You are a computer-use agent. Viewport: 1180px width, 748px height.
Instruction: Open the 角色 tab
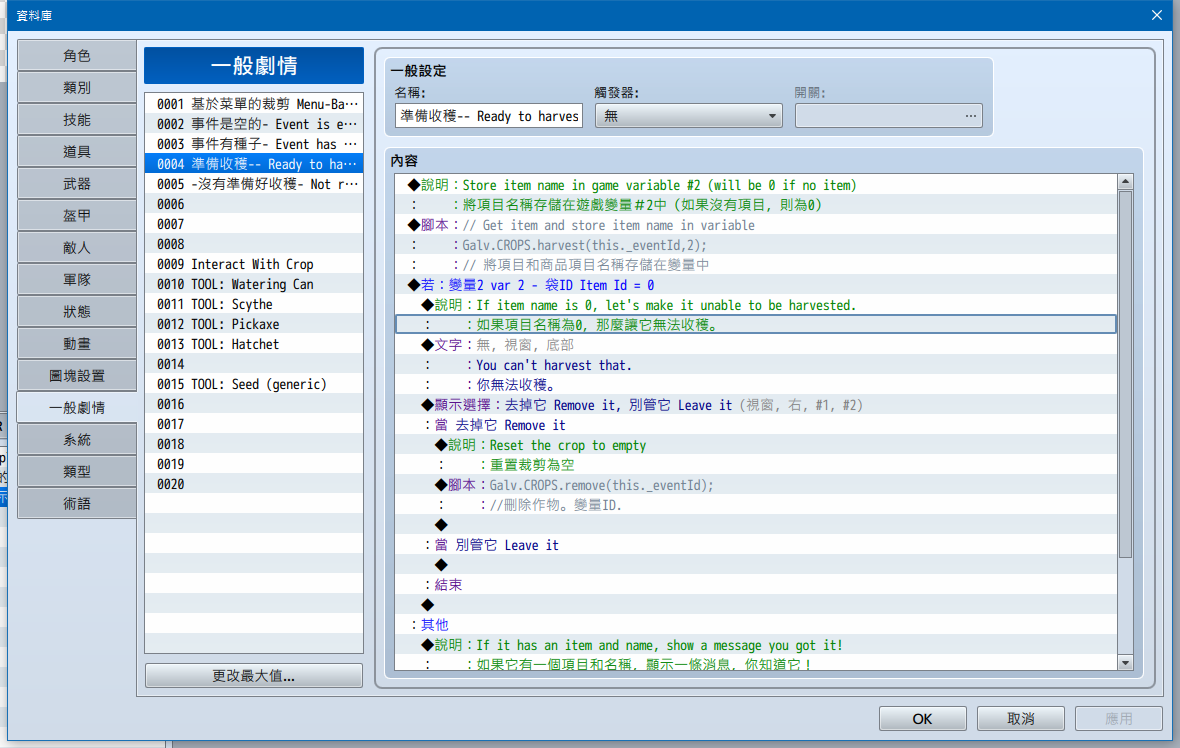click(x=77, y=56)
